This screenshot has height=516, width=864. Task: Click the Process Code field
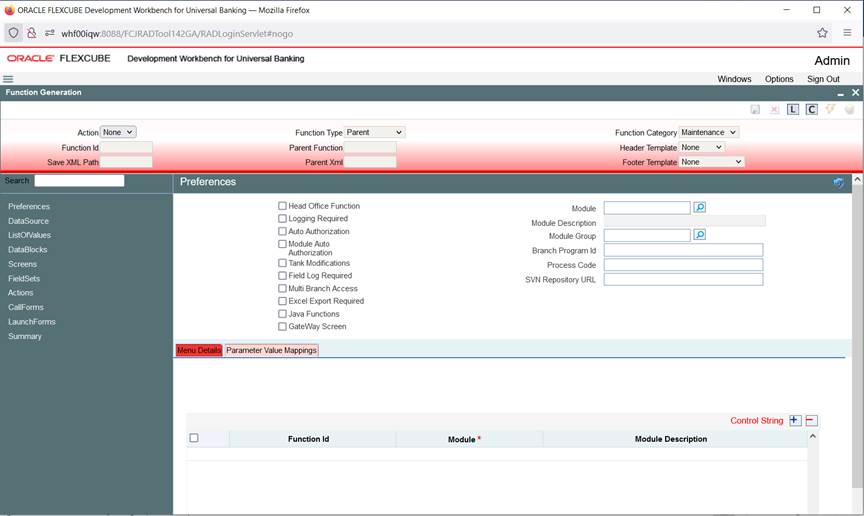(x=683, y=265)
